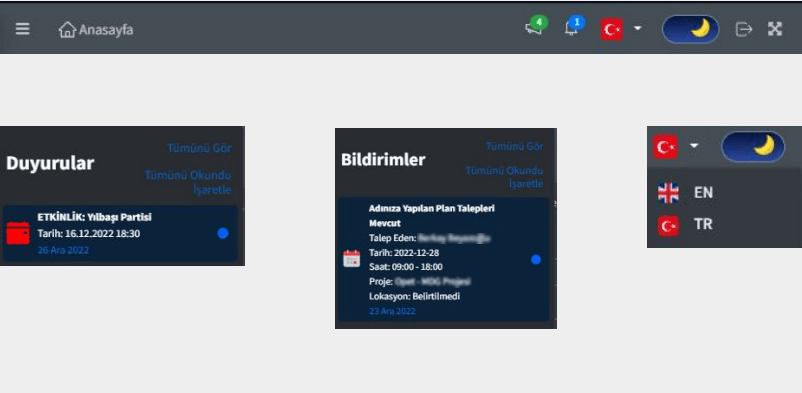This screenshot has height=393, width=802.
Task: Click the Anasayfa home icon
Action: [x=67, y=30]
